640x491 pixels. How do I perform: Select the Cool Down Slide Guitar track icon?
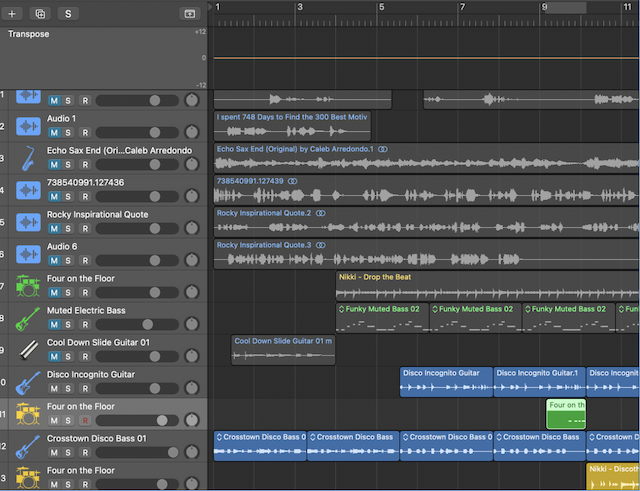pyautogui.click(x=27, y=350)
